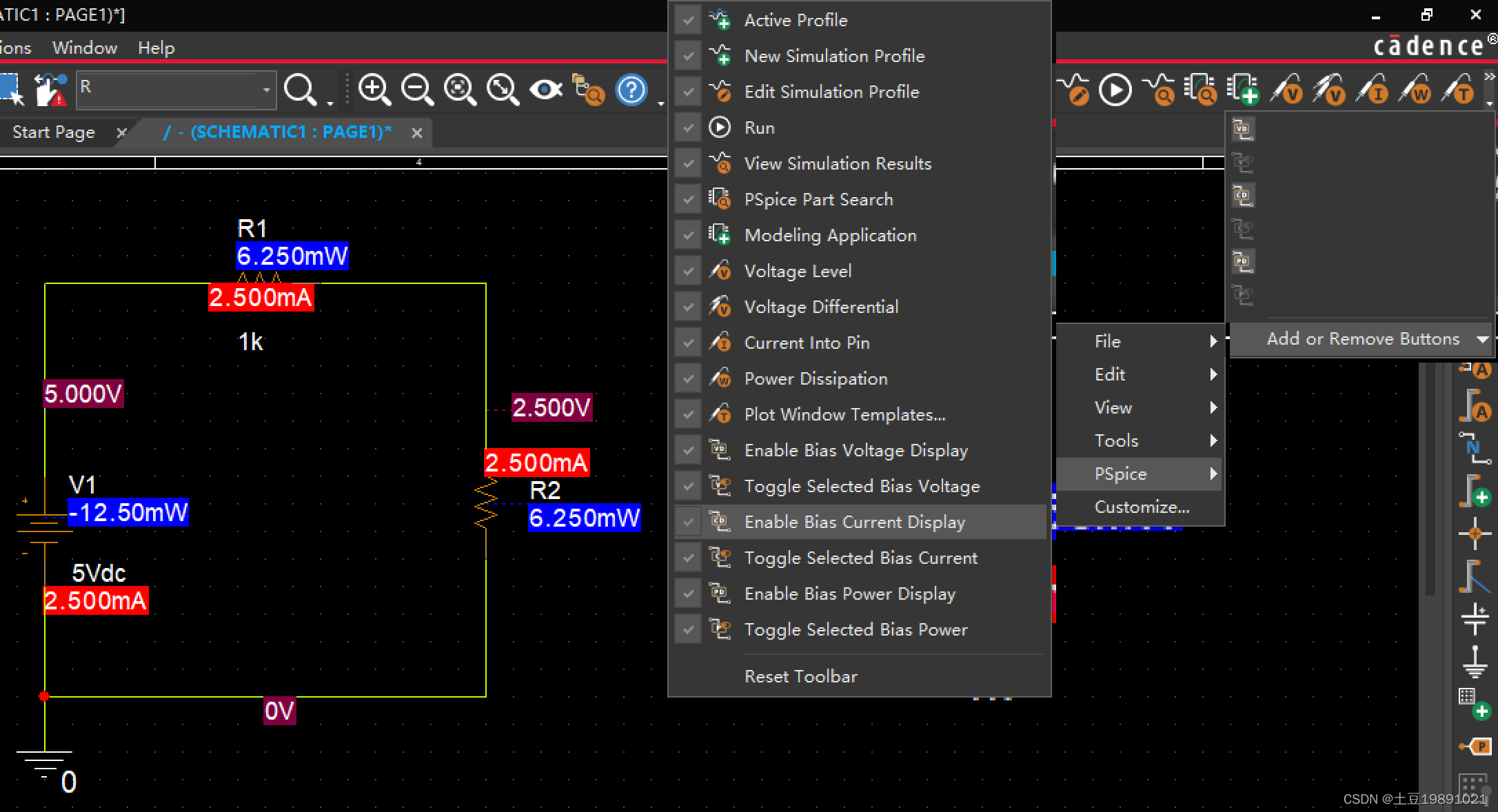Expand the Add or Remove Buttons dropdown
This screenshot has width=1498, height=812.
pyautogui.click(x=1362, y=339)
